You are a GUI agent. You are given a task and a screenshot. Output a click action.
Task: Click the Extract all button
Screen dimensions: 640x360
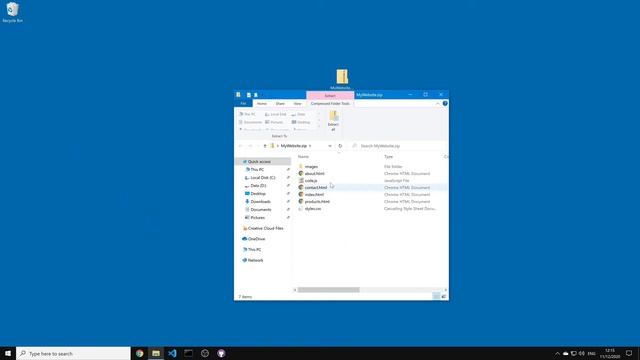point(333,121)
